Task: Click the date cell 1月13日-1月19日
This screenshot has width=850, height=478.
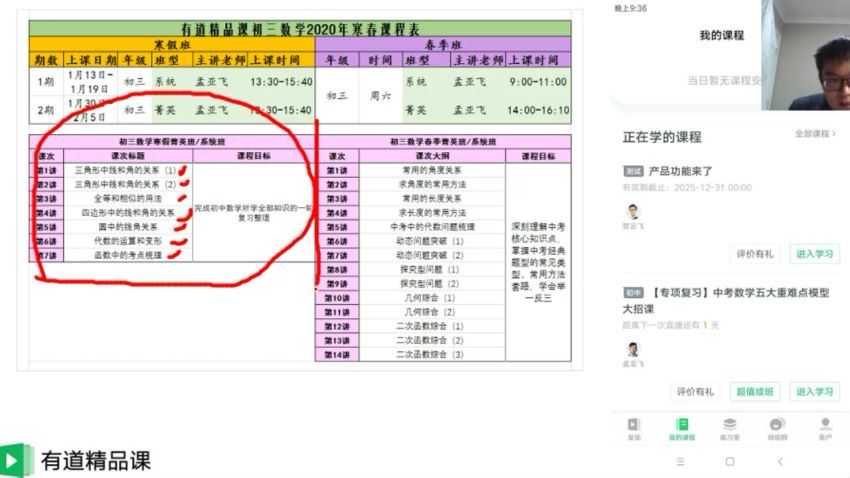Action: coord(90,82)
